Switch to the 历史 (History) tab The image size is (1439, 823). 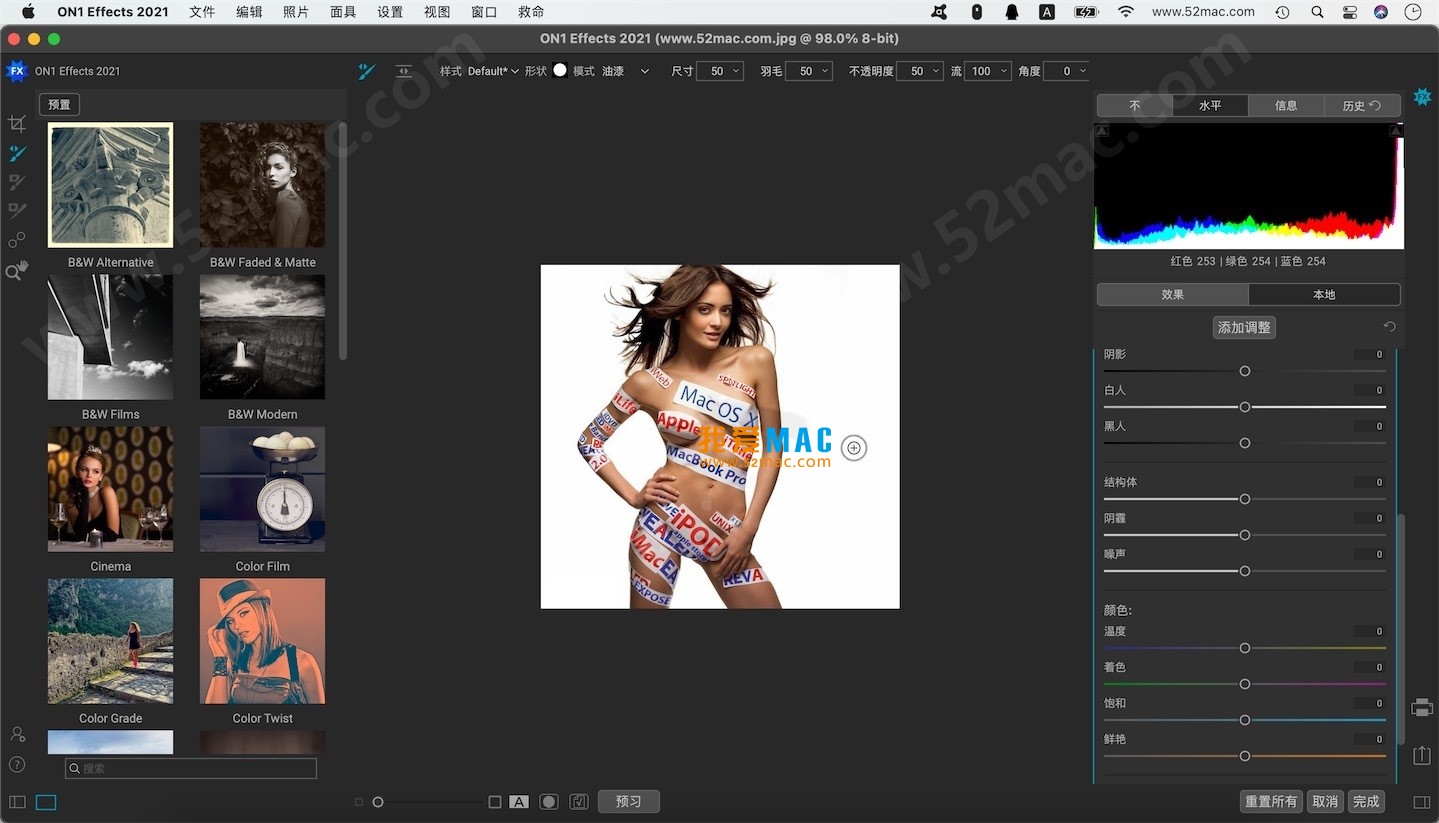[1361, 105]
